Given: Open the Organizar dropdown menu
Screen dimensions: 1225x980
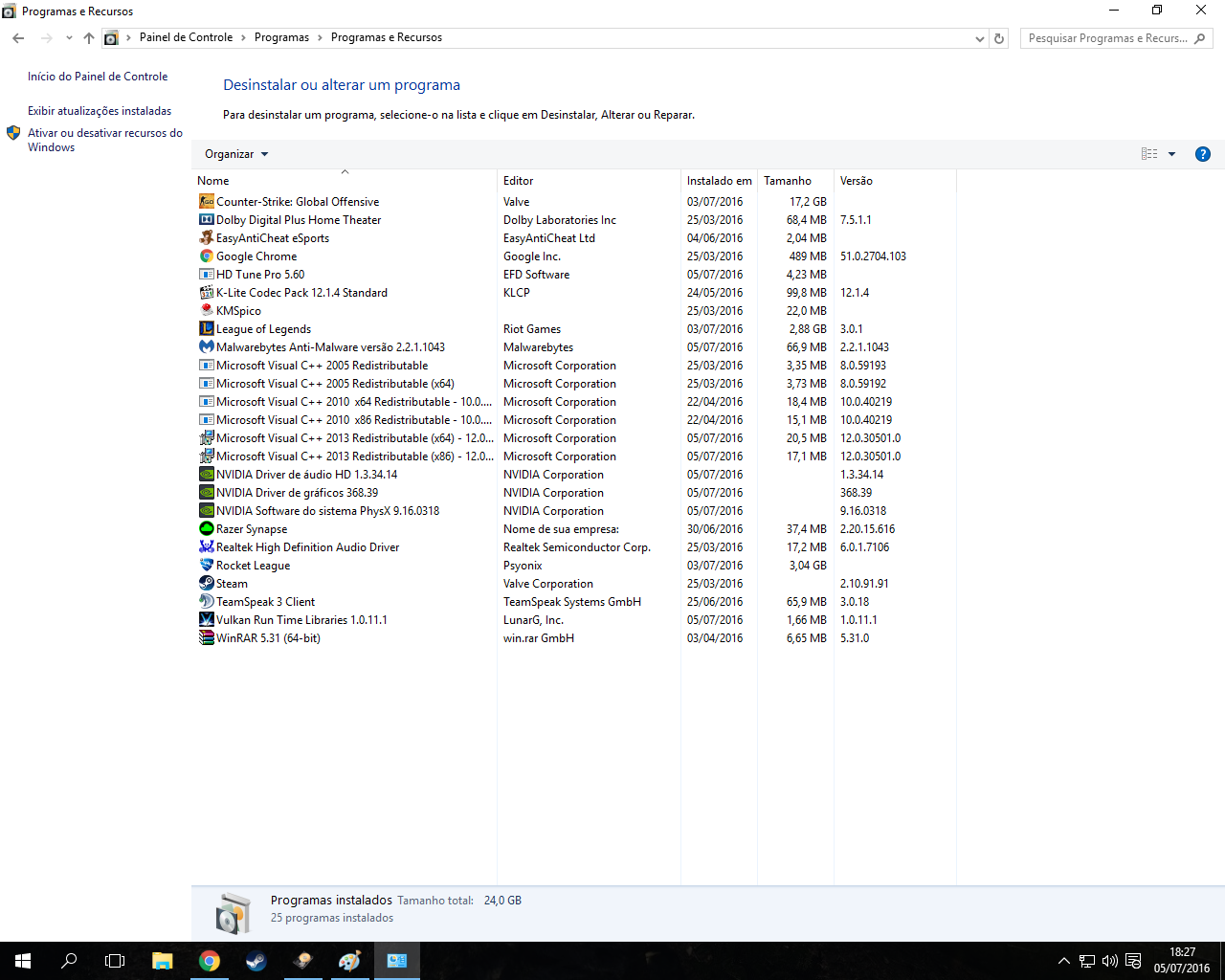Looking at the screenshot, I should [236, 154].
